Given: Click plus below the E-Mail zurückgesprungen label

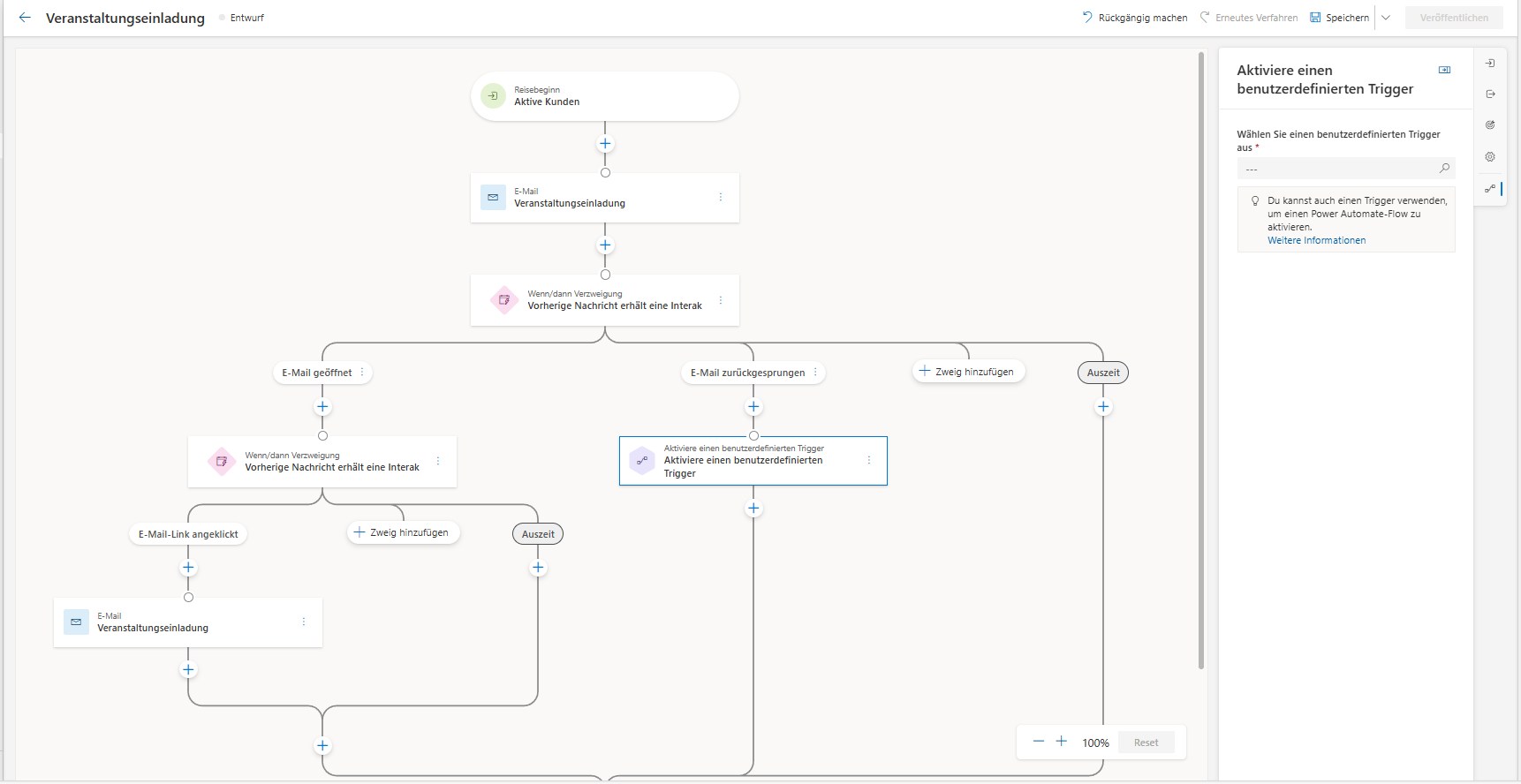Looking at the screenshot, I should point(753,407).
